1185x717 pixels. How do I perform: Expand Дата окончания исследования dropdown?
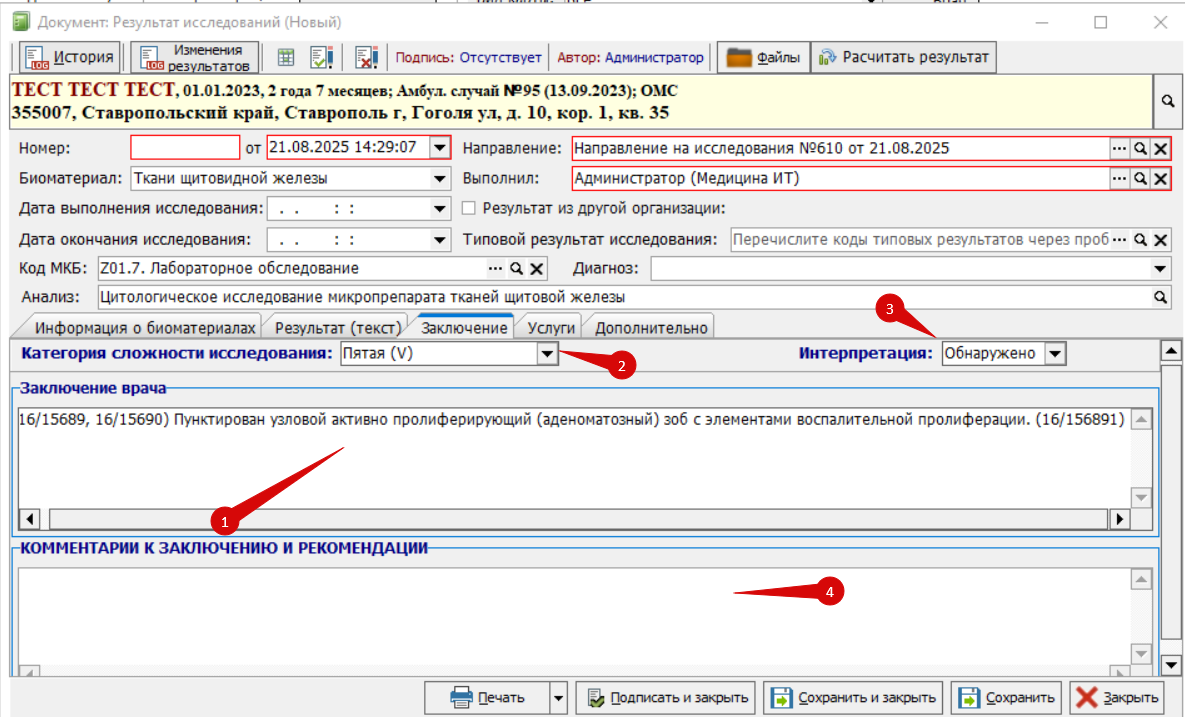440,240
